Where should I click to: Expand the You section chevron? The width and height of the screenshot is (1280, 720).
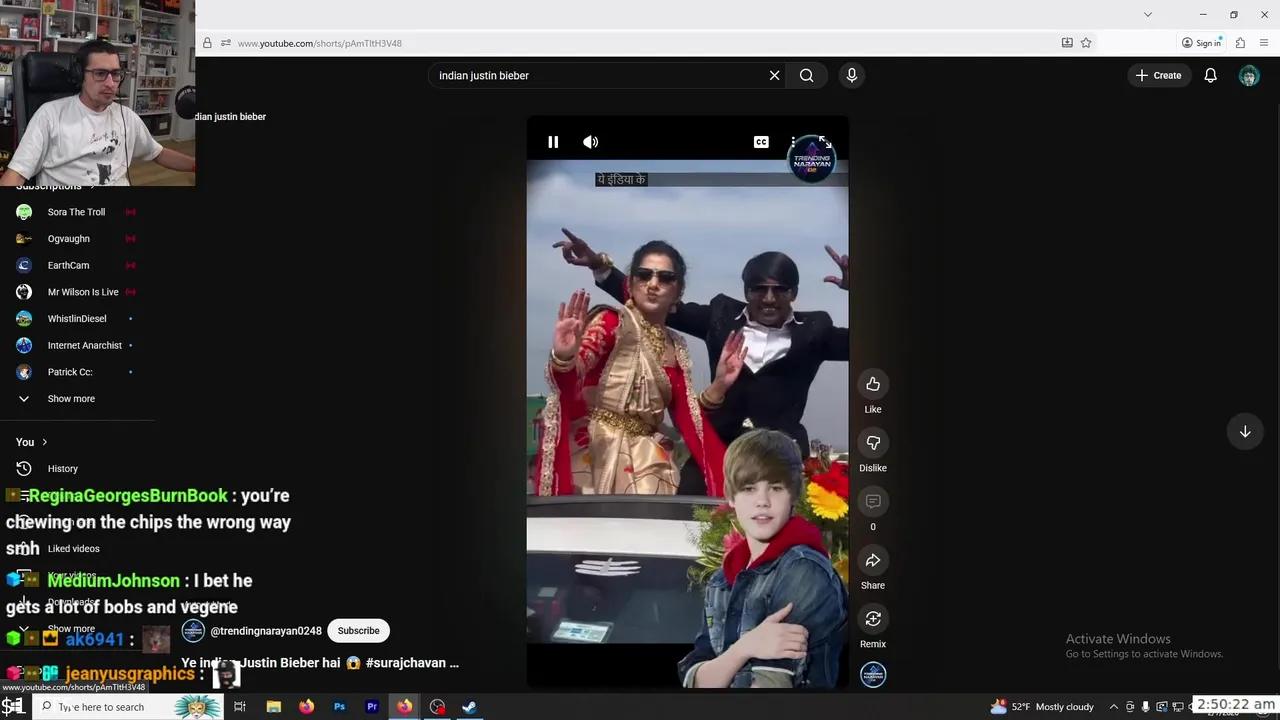44,442
